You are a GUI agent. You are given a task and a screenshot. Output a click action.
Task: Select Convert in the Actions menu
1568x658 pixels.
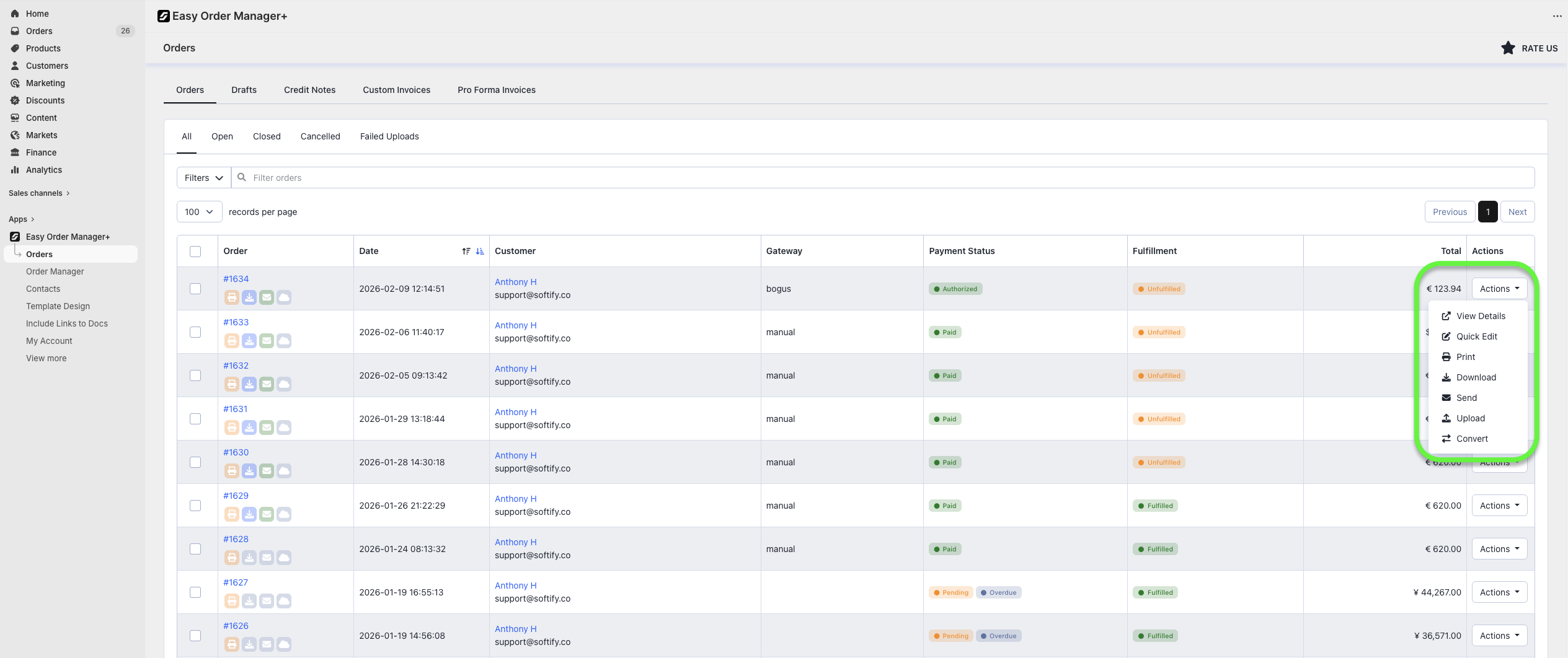click(x=1471, y=439)
